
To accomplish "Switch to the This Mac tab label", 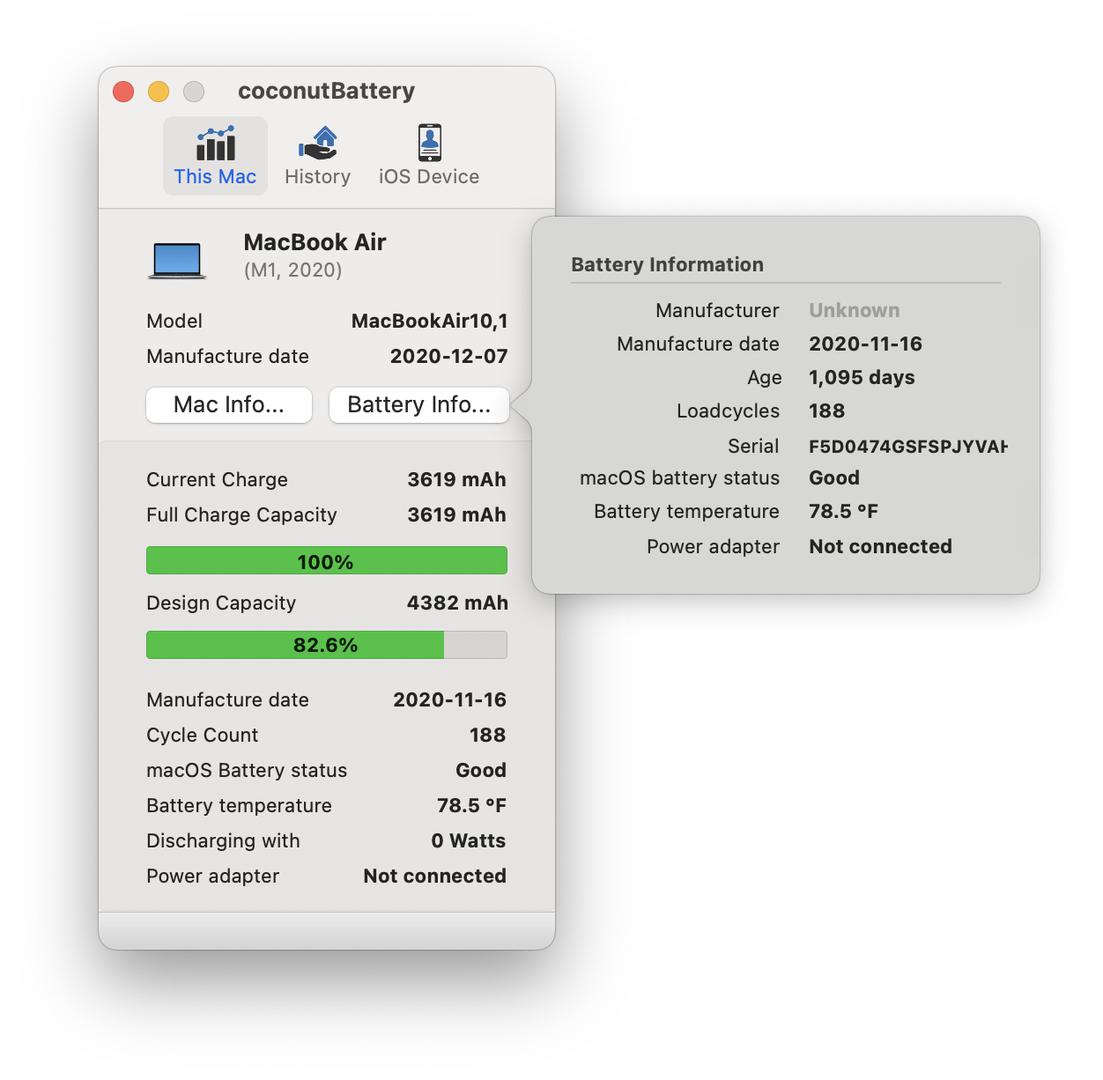I will coord(215,177).
